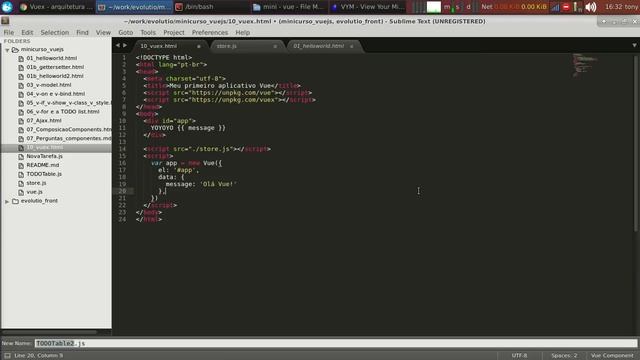Click the file icon beside store.js
640x360 pixels.
coord(21,183)
